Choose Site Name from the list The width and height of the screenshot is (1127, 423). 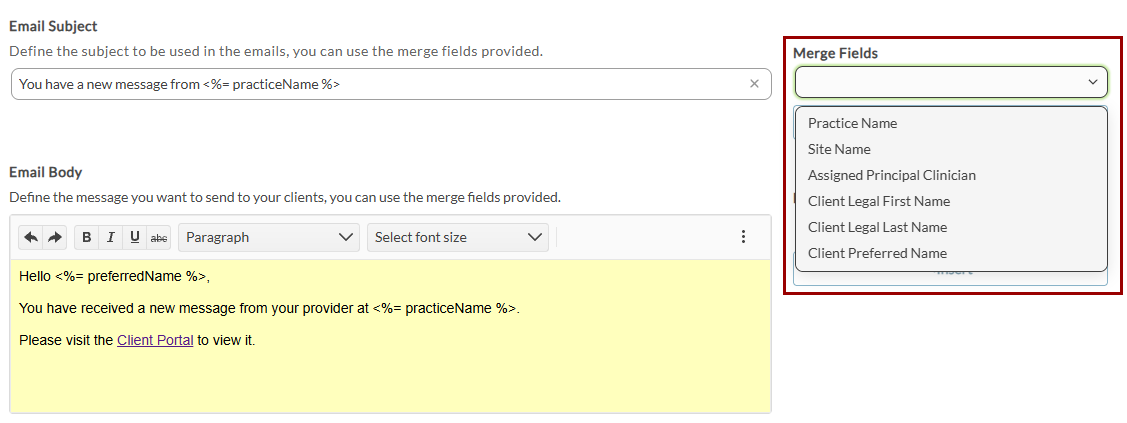(839, 149)
